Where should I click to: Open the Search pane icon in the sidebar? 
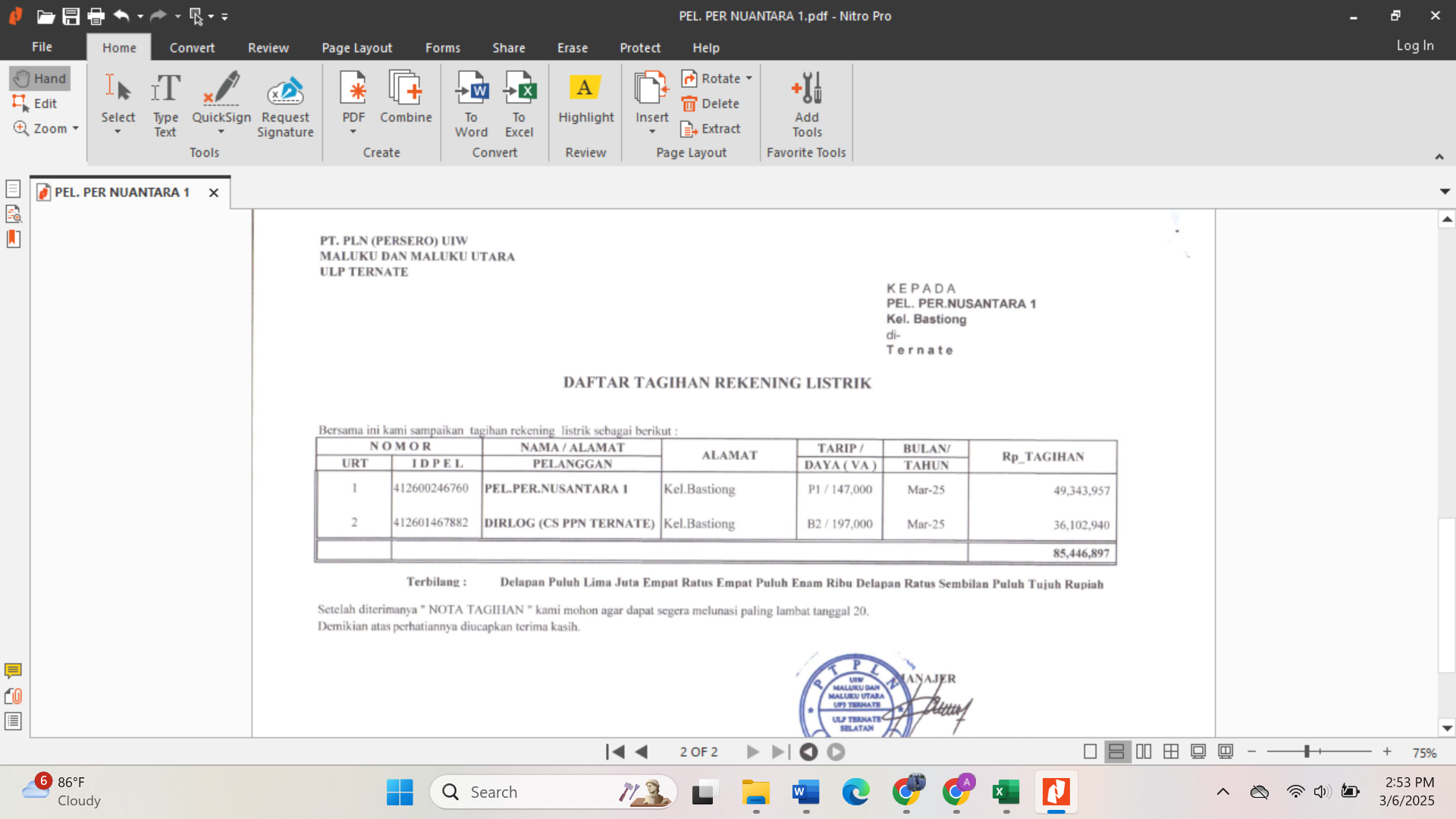click(13, 214)
